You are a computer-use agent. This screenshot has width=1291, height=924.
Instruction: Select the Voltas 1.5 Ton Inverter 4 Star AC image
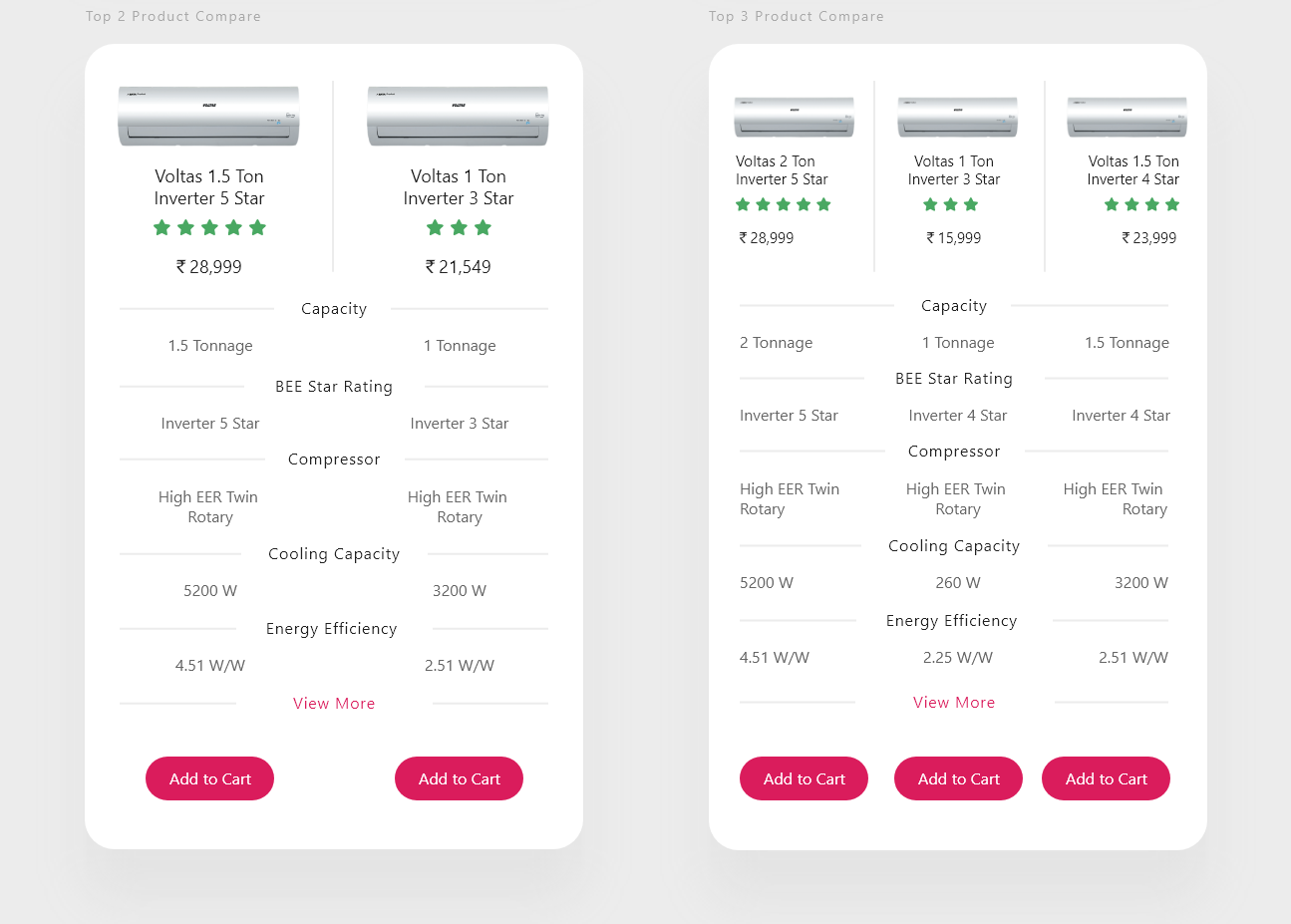(1128, 117)
